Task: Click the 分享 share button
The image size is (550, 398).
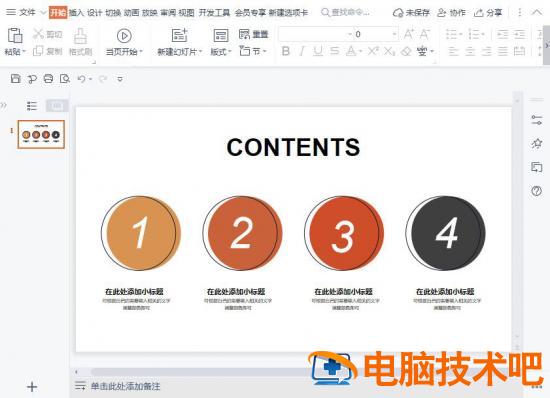Action: pyautogui.click(x=488, y=13)
